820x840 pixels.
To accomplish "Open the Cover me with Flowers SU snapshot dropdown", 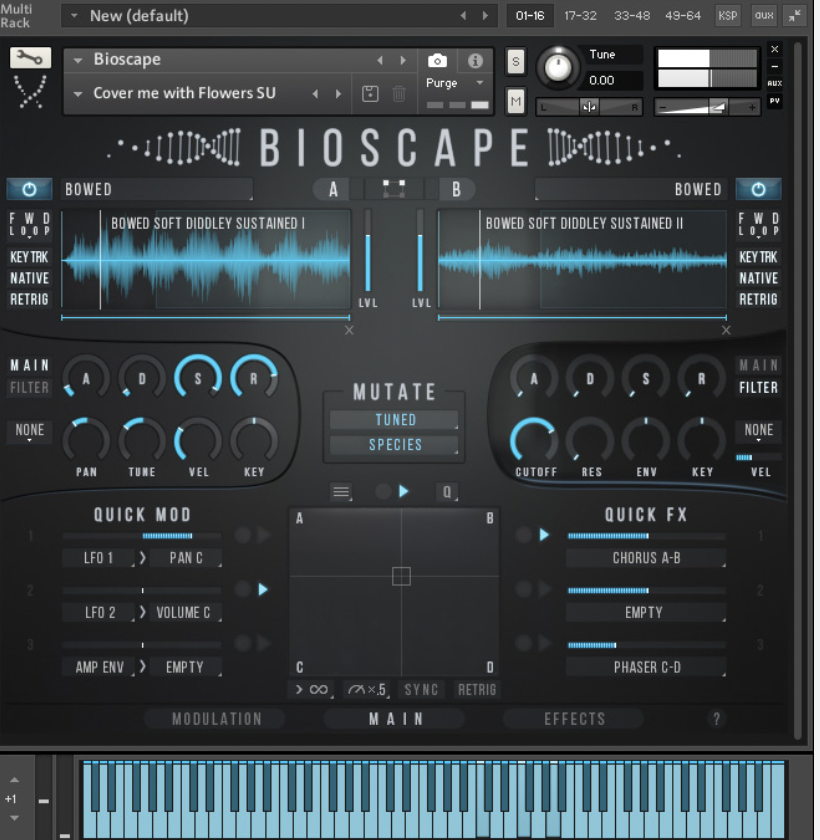I will click(x=78, y=94).
